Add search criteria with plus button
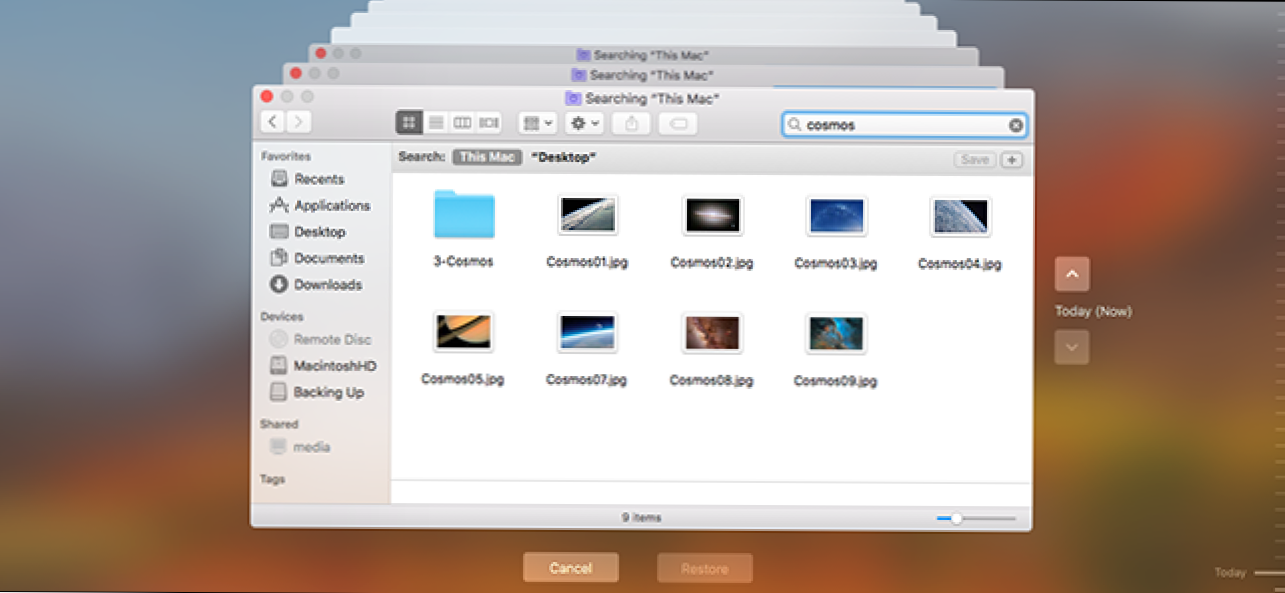Screen dimensions: 1285x593 point(1011,160)
